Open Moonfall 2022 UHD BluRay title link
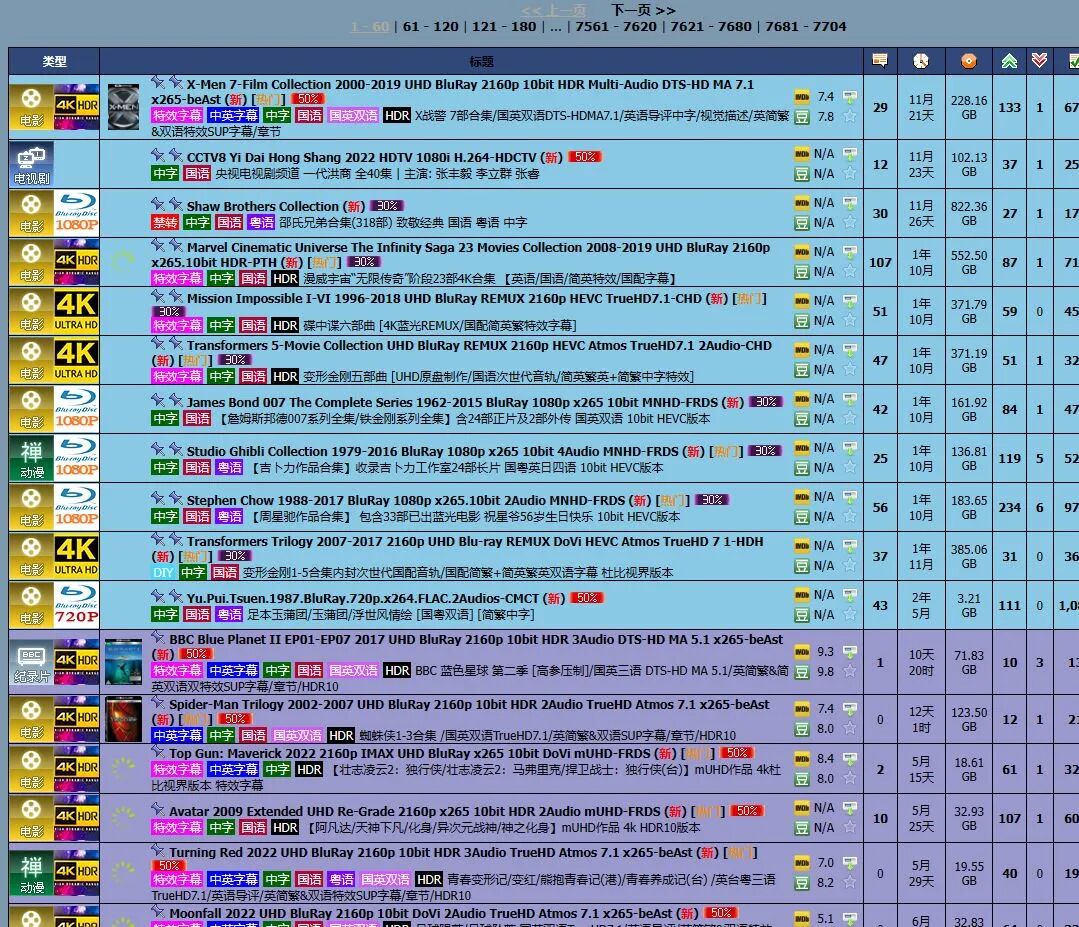1079x927 pixels. coord(420,913)
